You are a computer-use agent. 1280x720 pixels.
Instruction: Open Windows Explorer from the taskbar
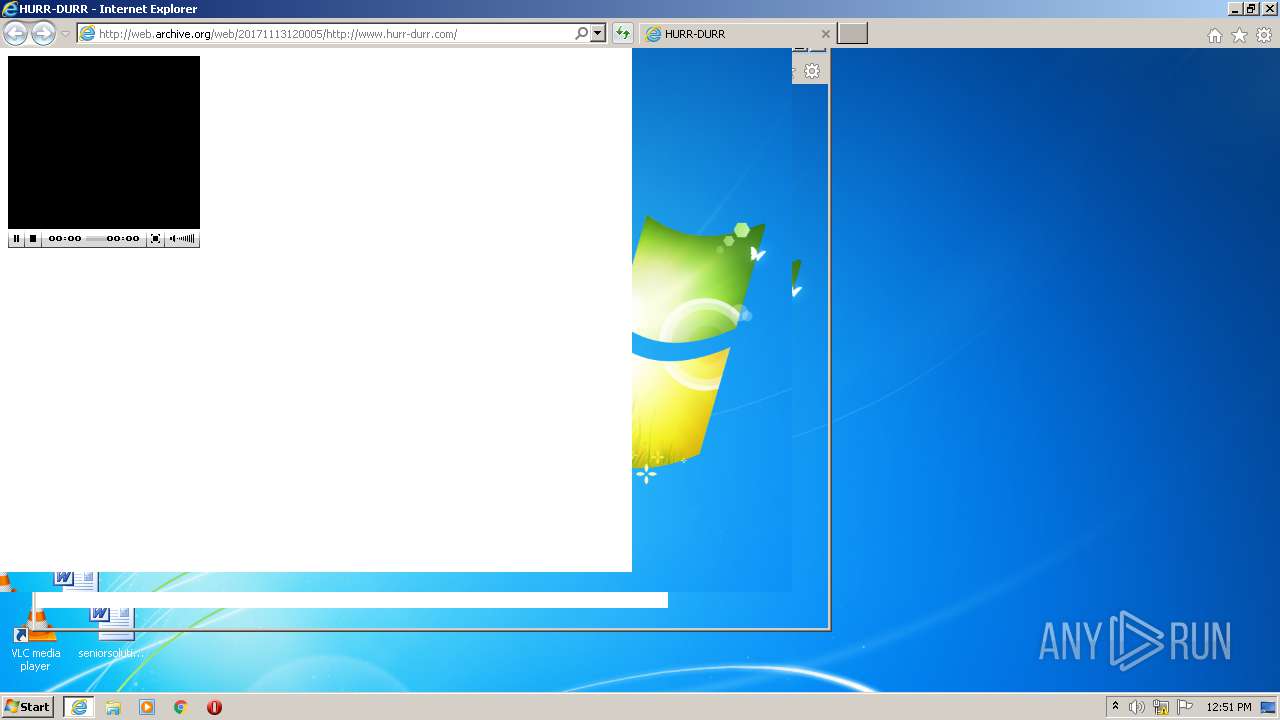point(113,707)
